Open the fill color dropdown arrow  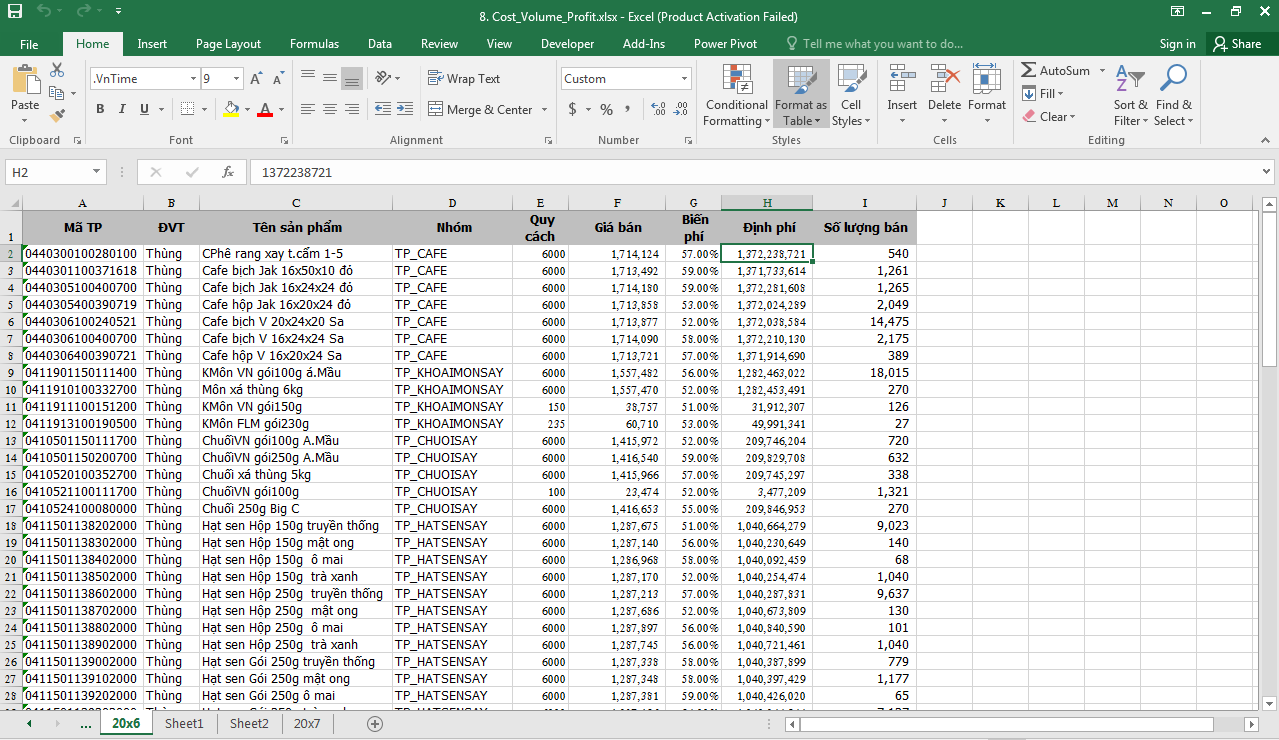(247, 110)
